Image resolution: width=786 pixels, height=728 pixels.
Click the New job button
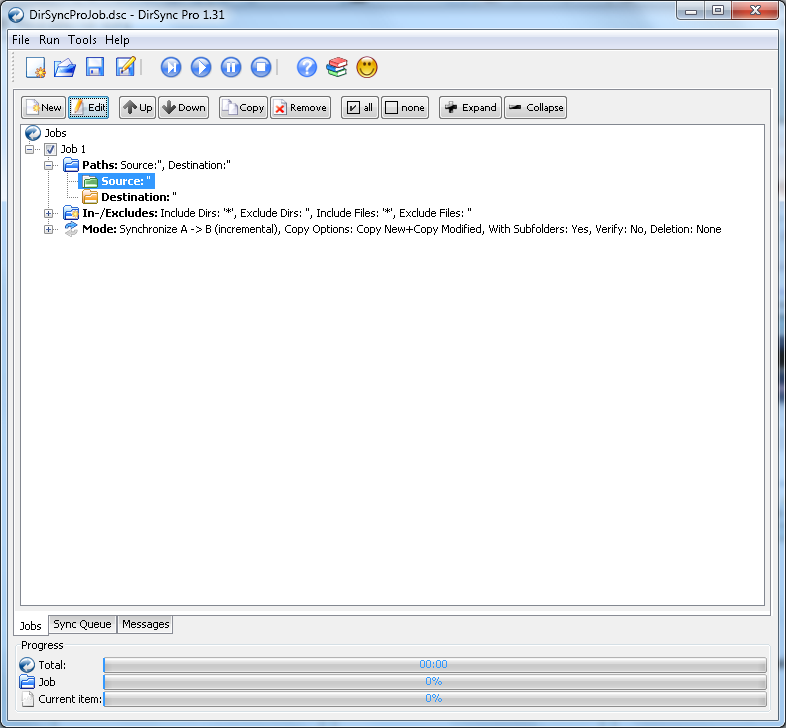tap(44, 107)
